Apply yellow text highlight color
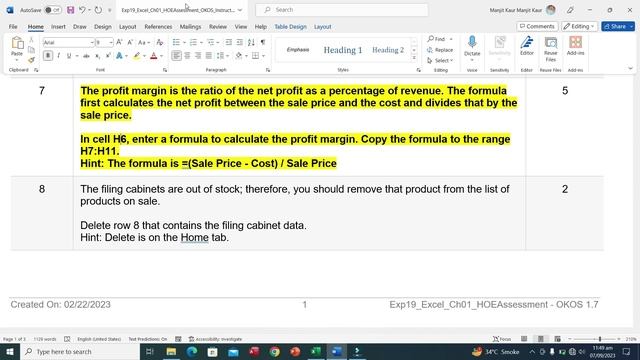This screenshot has height=360, width=640. [136, 56]
